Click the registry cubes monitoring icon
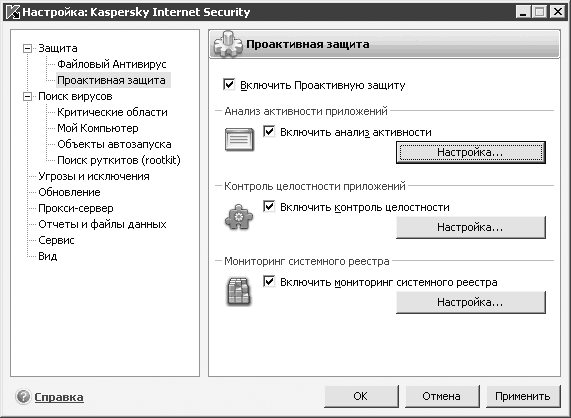This screenshot has width=571, height=418. tap(239, 291)
